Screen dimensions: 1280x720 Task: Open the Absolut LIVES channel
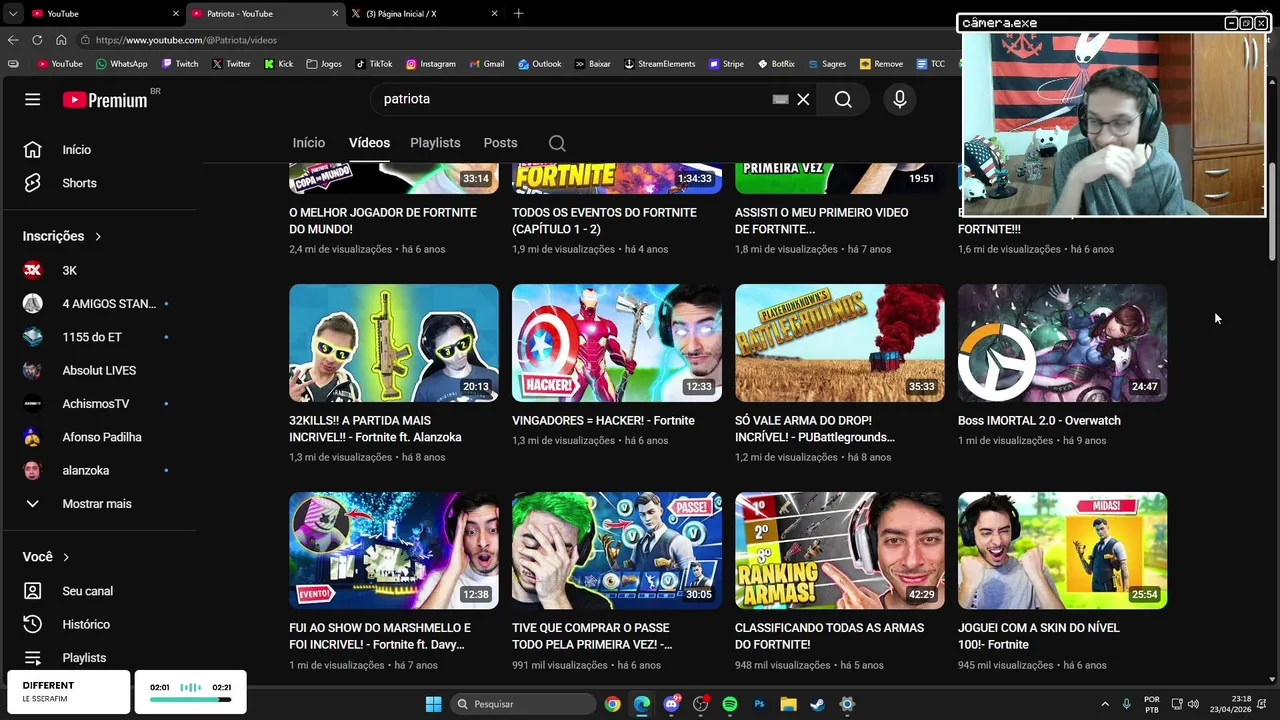pyautogui.click(x=100, y=370)
